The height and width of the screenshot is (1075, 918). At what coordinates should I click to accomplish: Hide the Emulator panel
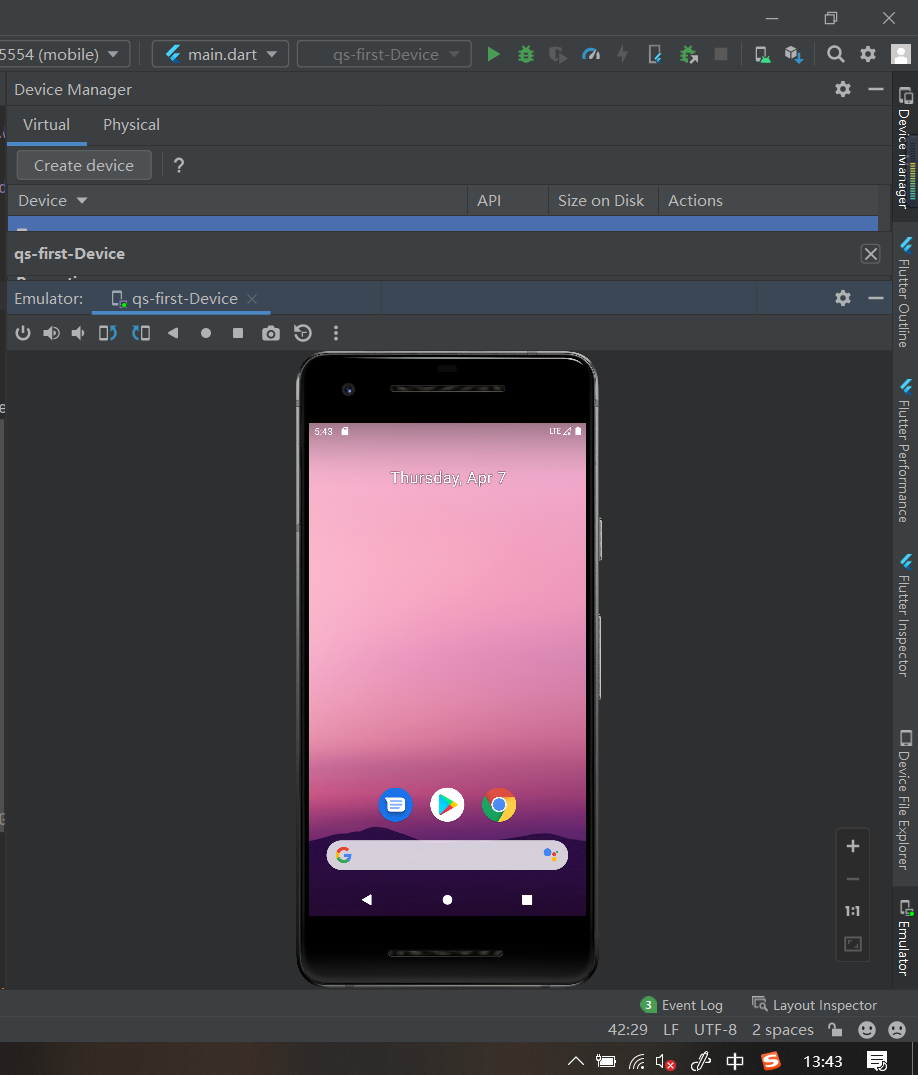point(875,298)
